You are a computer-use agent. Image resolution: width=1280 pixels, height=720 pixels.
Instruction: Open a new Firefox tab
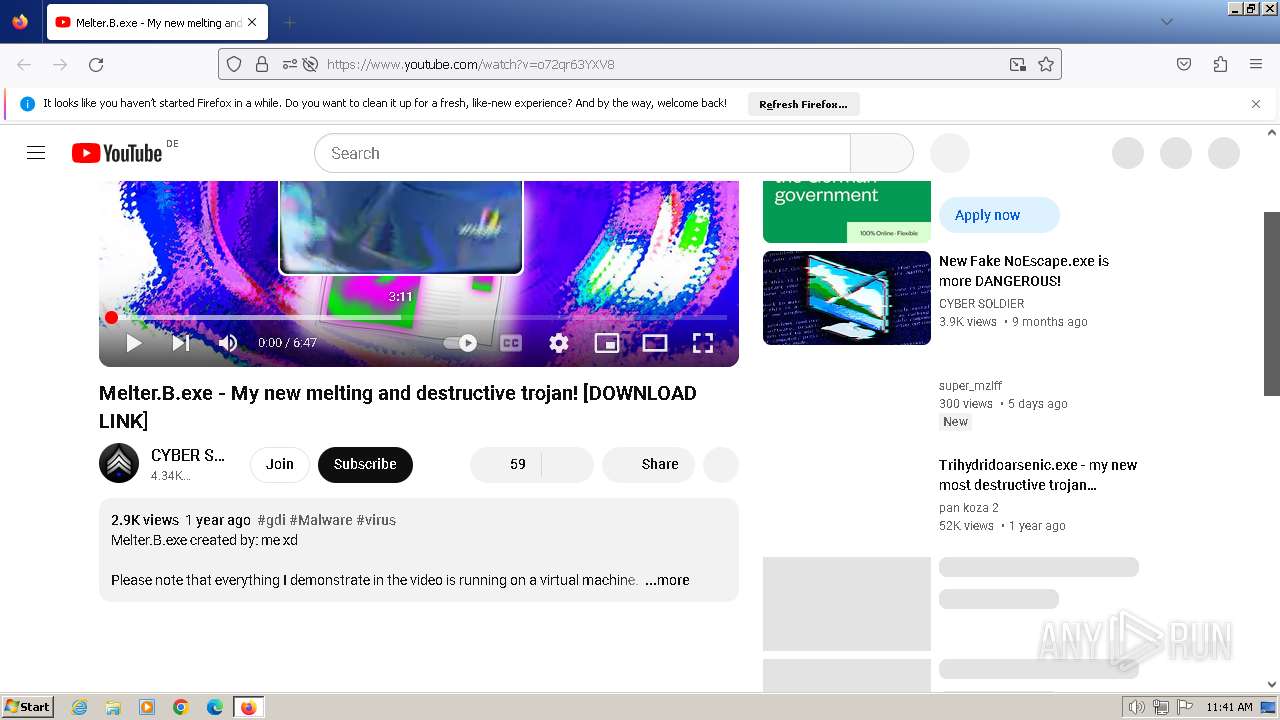[289, 22]
